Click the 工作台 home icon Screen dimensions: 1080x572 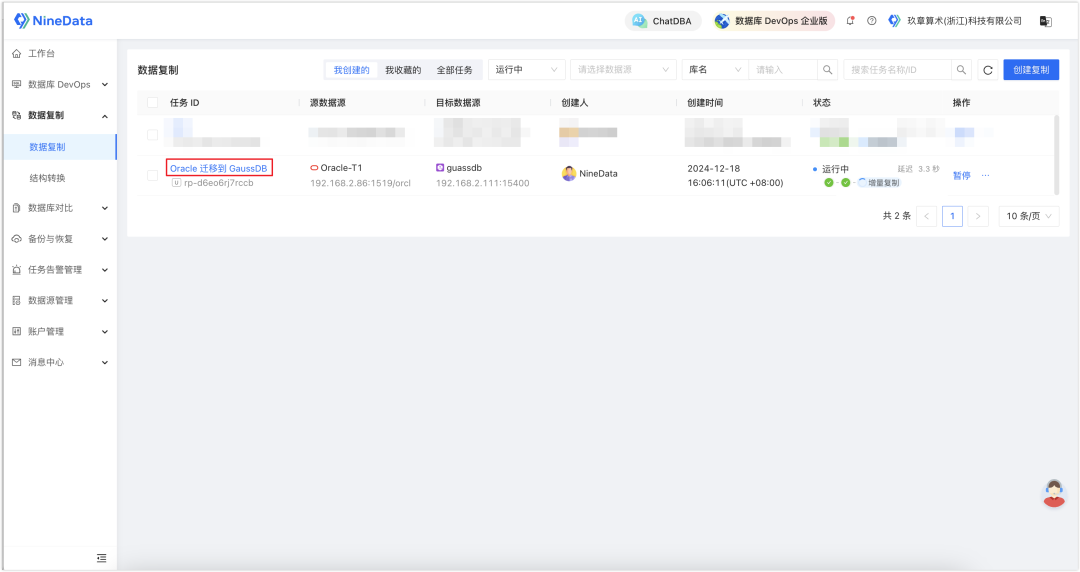click(17, 53)
